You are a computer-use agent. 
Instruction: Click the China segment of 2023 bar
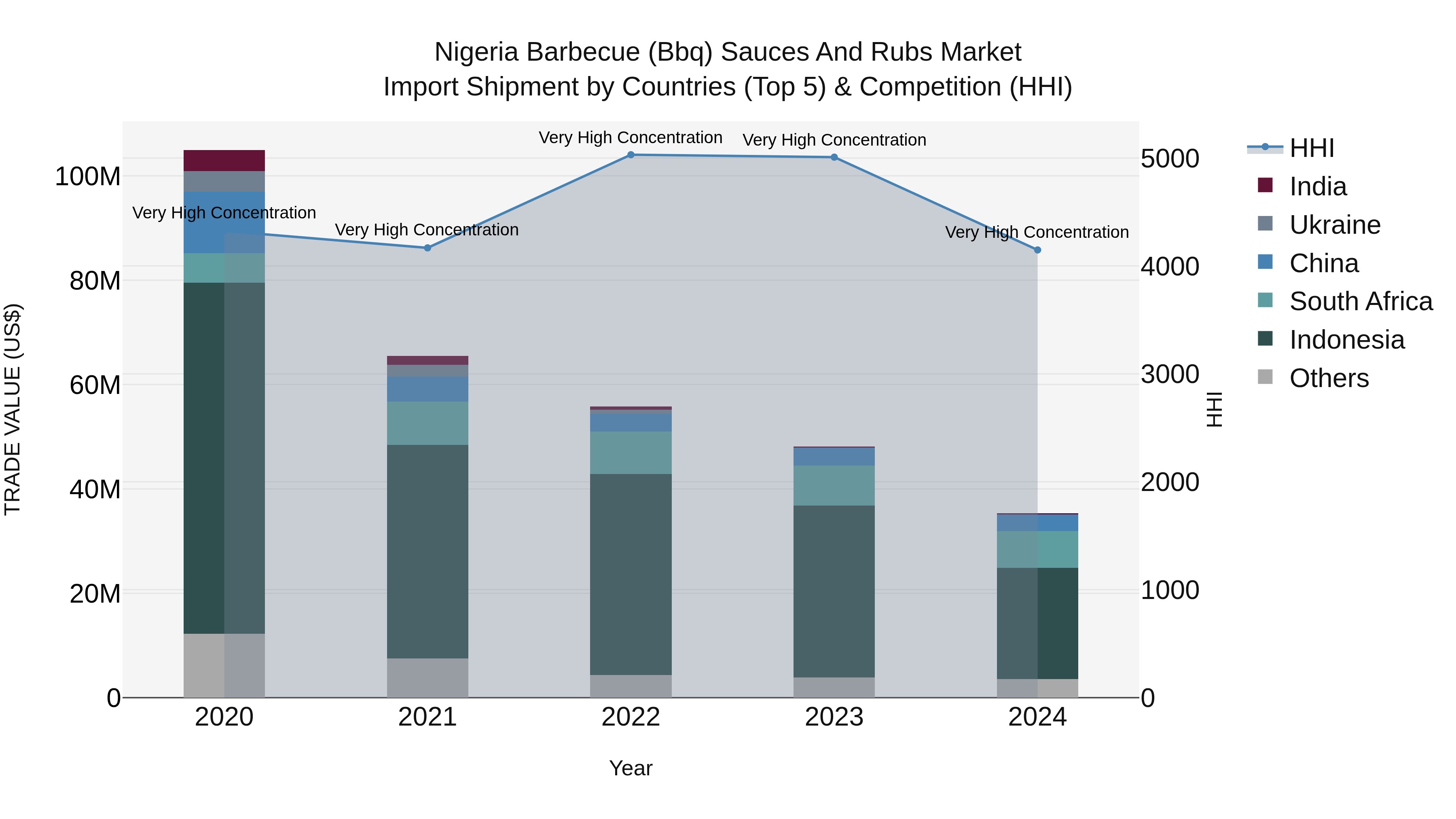(x=834, y=457)
